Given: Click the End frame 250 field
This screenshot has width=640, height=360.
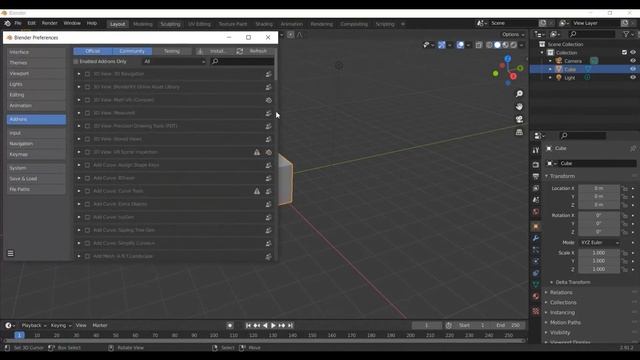Looking at the screenshot, I should click(x=507, y=325).
